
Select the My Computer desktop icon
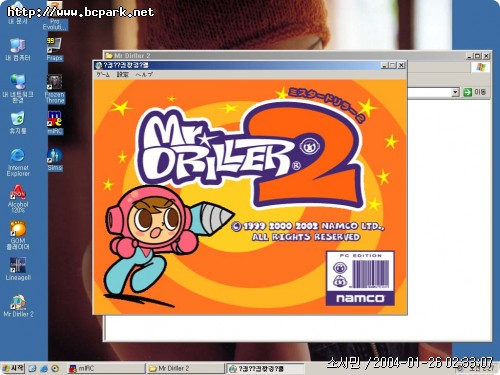pyautogui.click(x=17, y=49)
